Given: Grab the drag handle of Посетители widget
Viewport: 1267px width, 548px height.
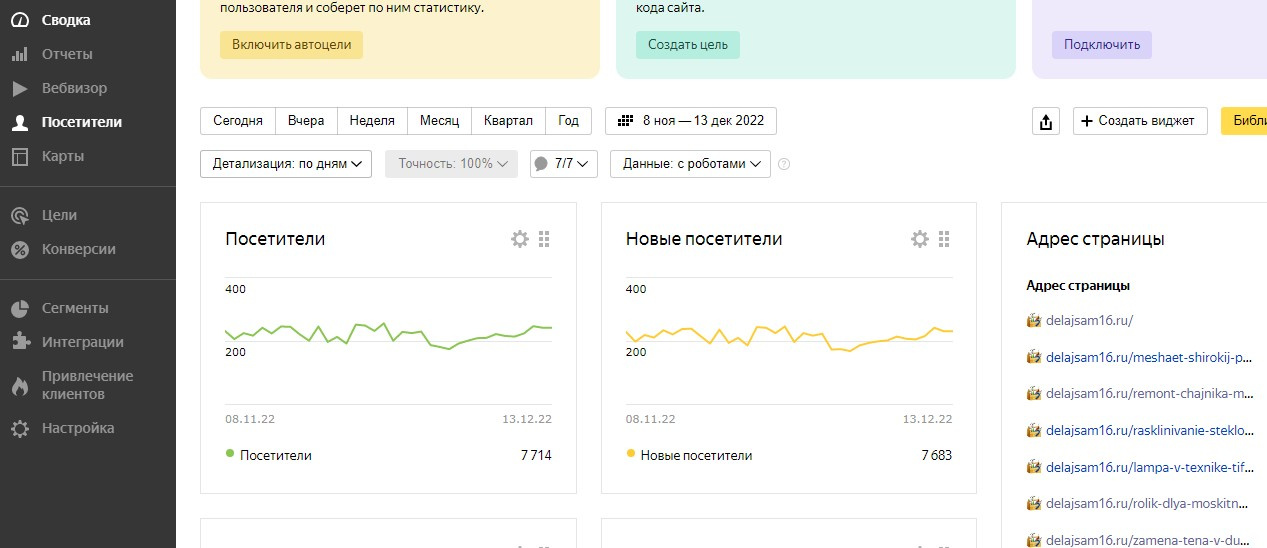Looking at the screenshot, I should 544,239.
